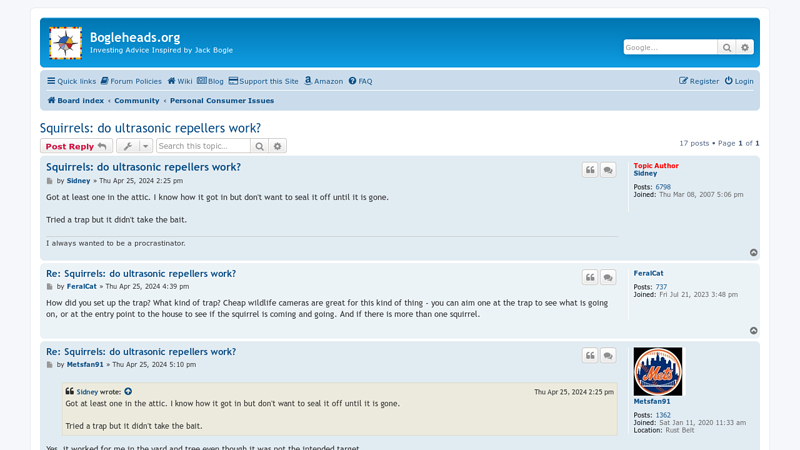
Task: Focus the Search this topic field
Action: (x=203, y=146)
